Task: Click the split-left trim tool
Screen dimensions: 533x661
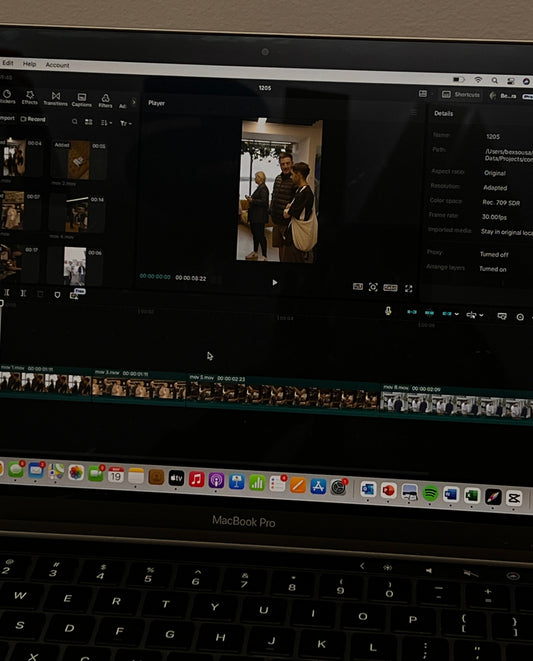Action: tap(7, 292)
